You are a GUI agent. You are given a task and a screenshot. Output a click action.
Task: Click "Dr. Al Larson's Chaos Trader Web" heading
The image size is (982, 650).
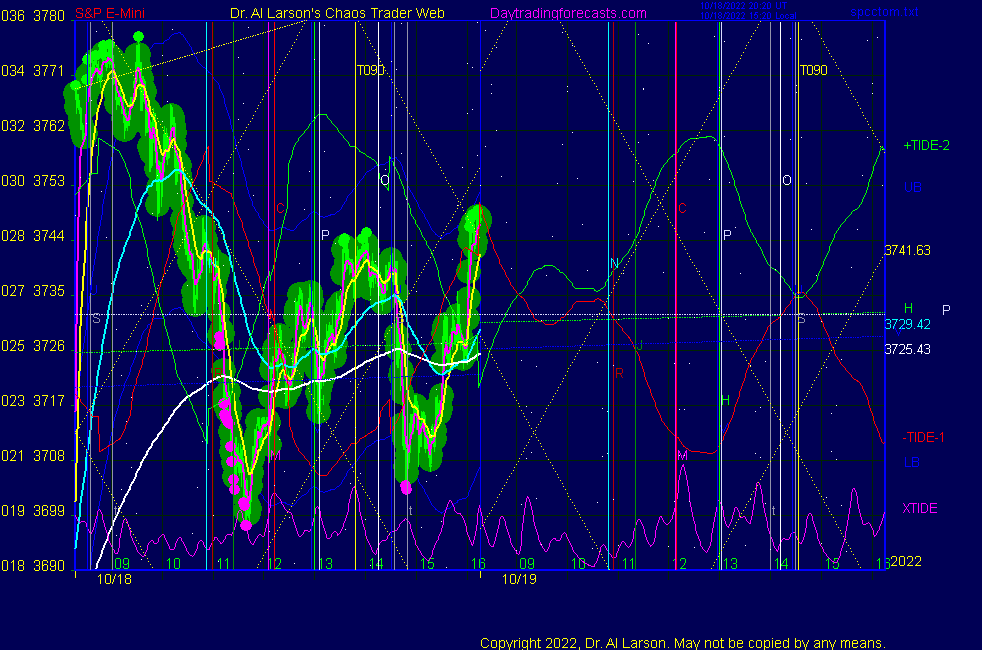pos(337,13)
